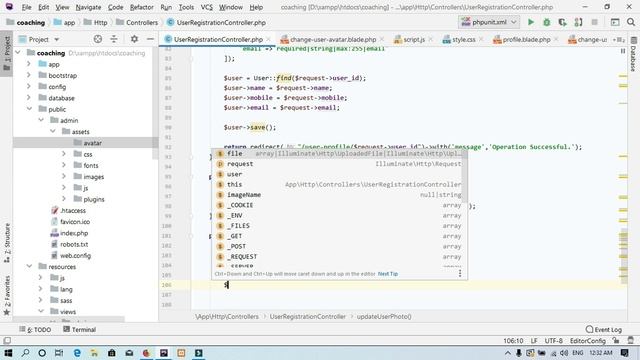Open Project panel settings gear
The height and width of the screenshot is (360, 640).
(x=134, y=39)
